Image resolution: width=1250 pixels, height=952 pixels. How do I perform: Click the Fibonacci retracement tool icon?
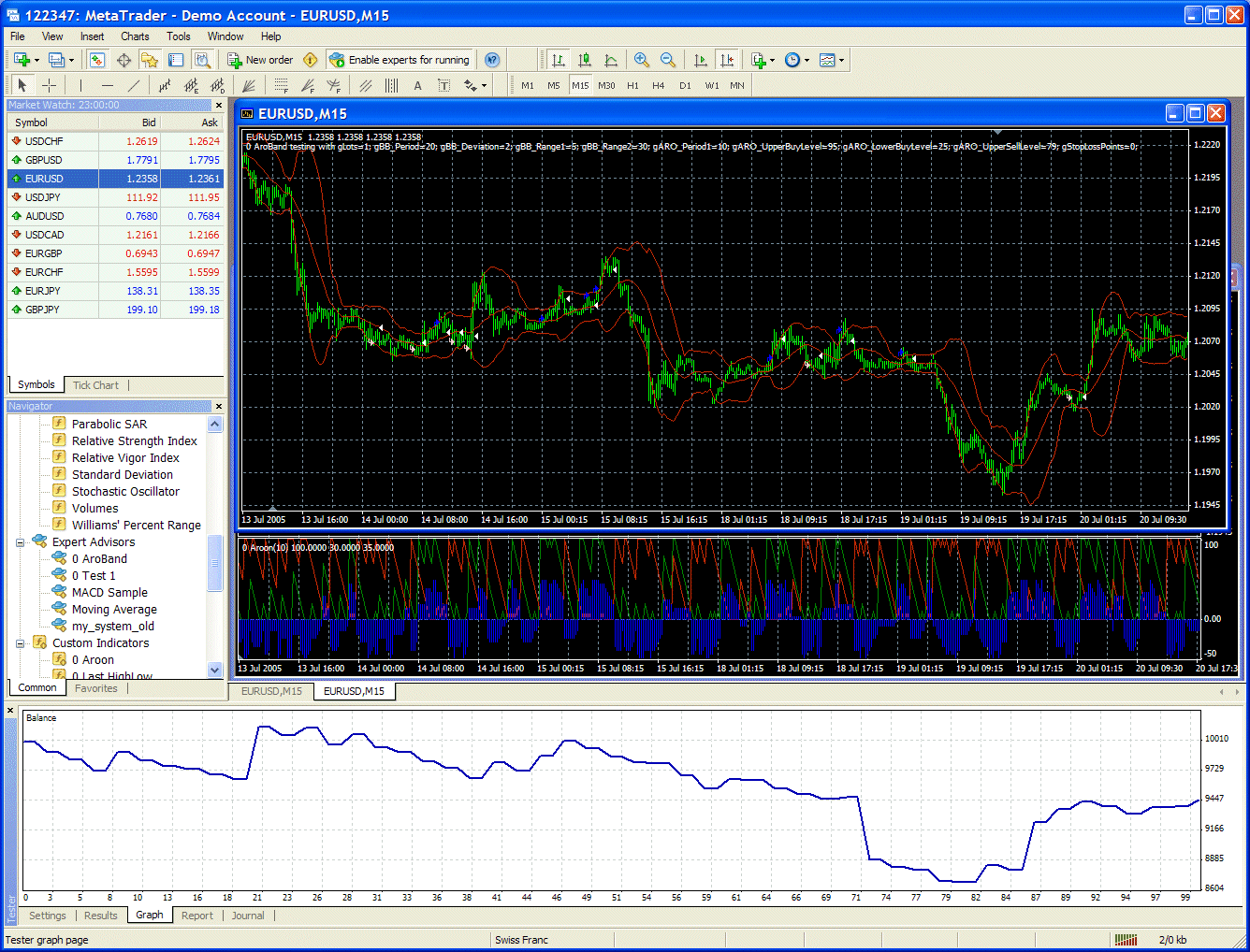[x=281, y=85]
